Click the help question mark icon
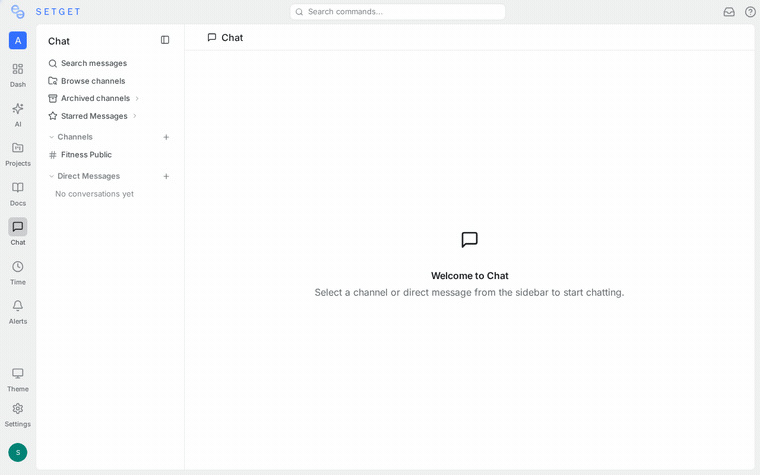The height and width of the screenshot is (475, 760). [x=750, y=12]
